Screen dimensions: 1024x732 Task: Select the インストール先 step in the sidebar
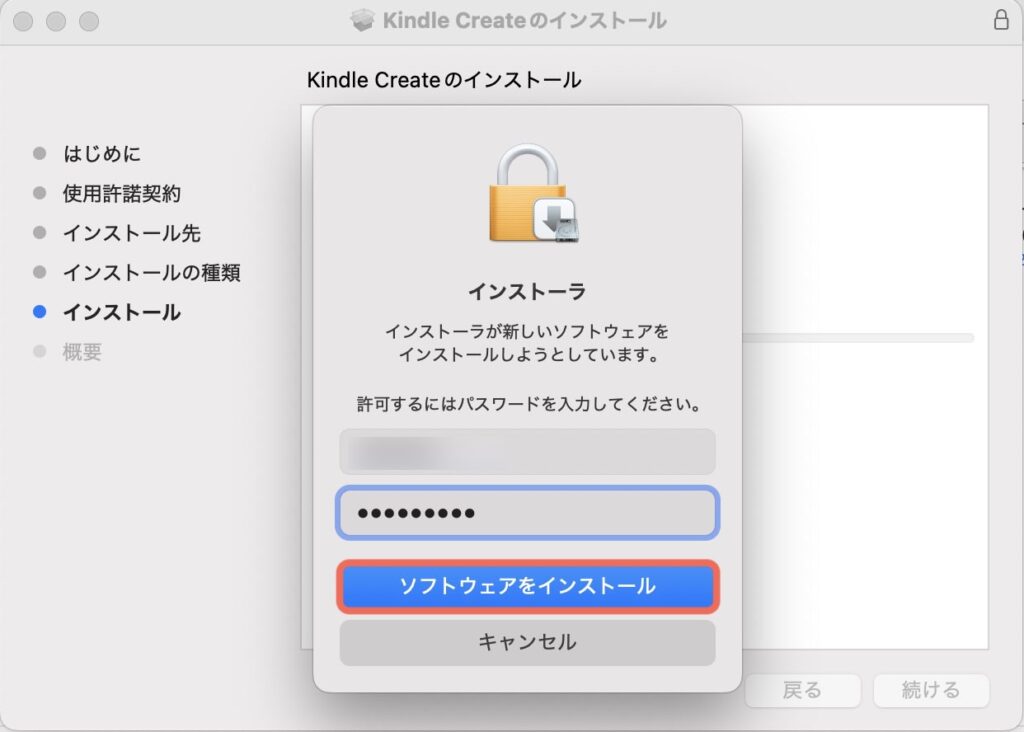click(132, 233)
